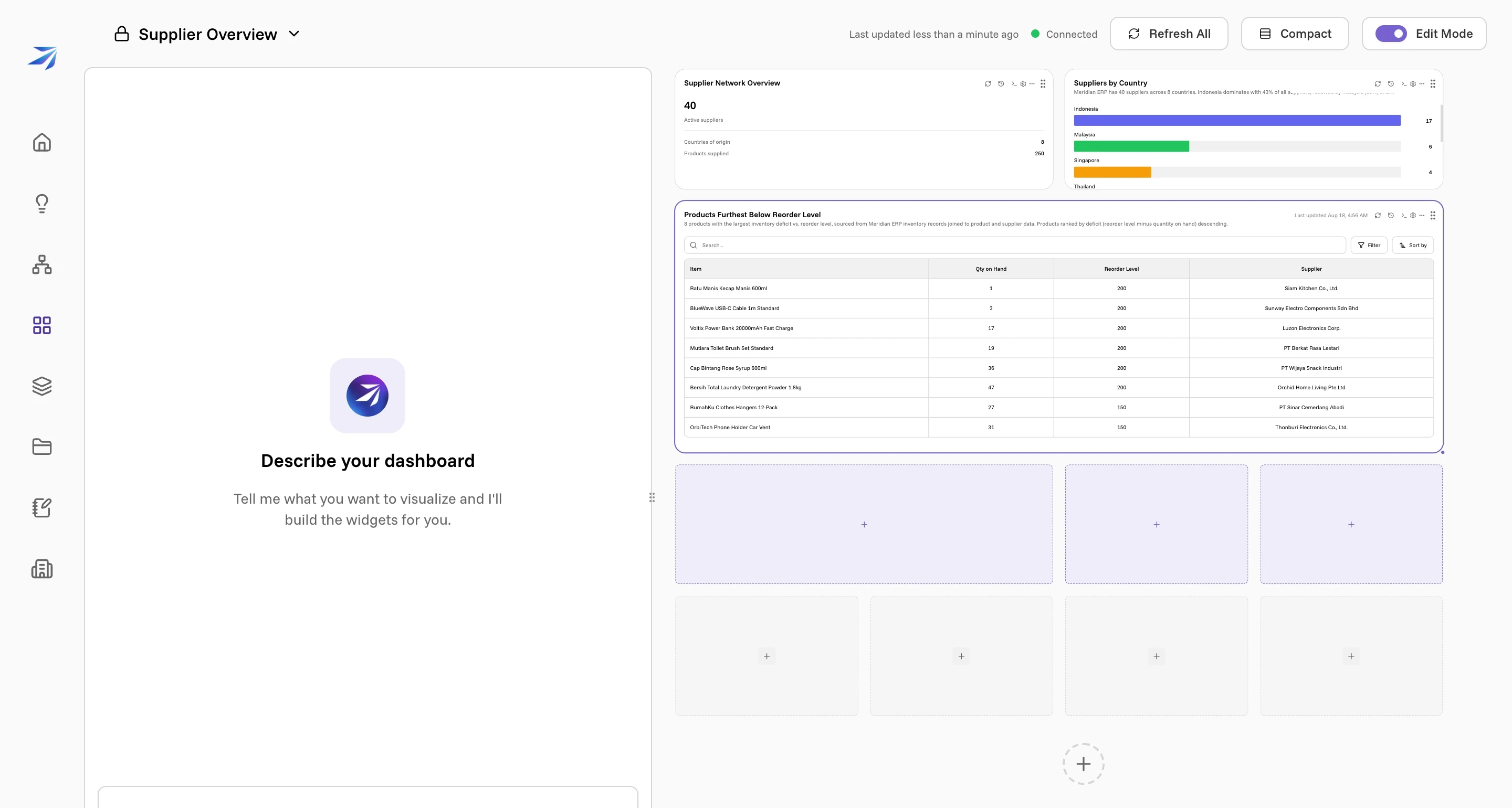Click drag handle of Suppliers by Country widget
The width and height of the screenshot is (1512, 808).
(1433, 84)
